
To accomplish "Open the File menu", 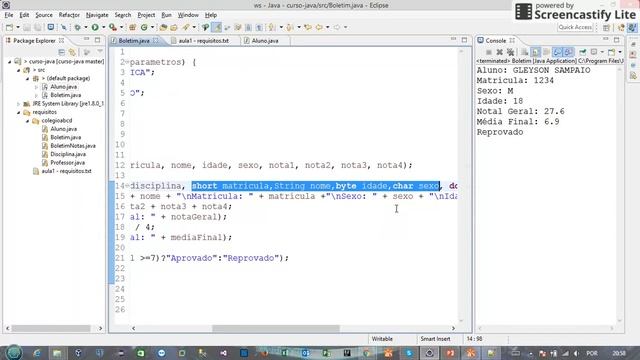I will [x=9, y=15].
